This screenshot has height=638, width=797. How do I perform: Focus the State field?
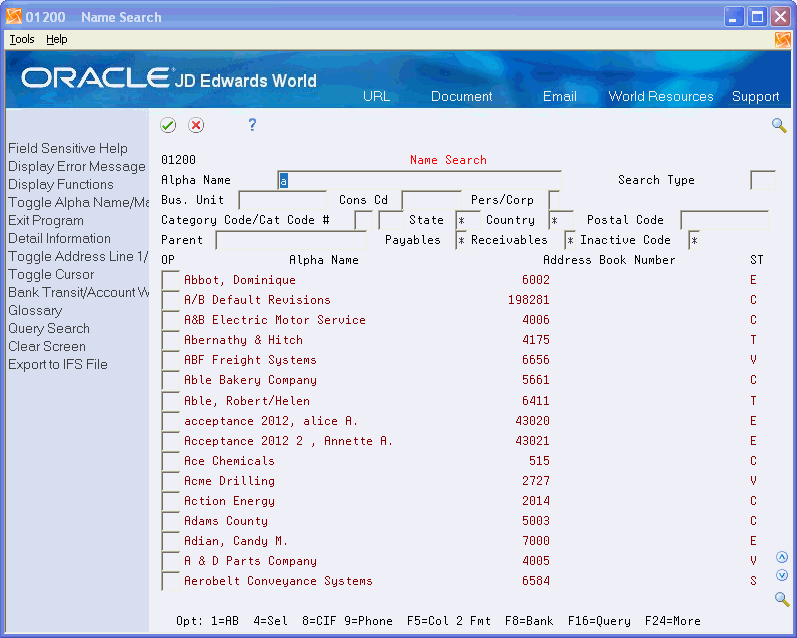(468, 220)
